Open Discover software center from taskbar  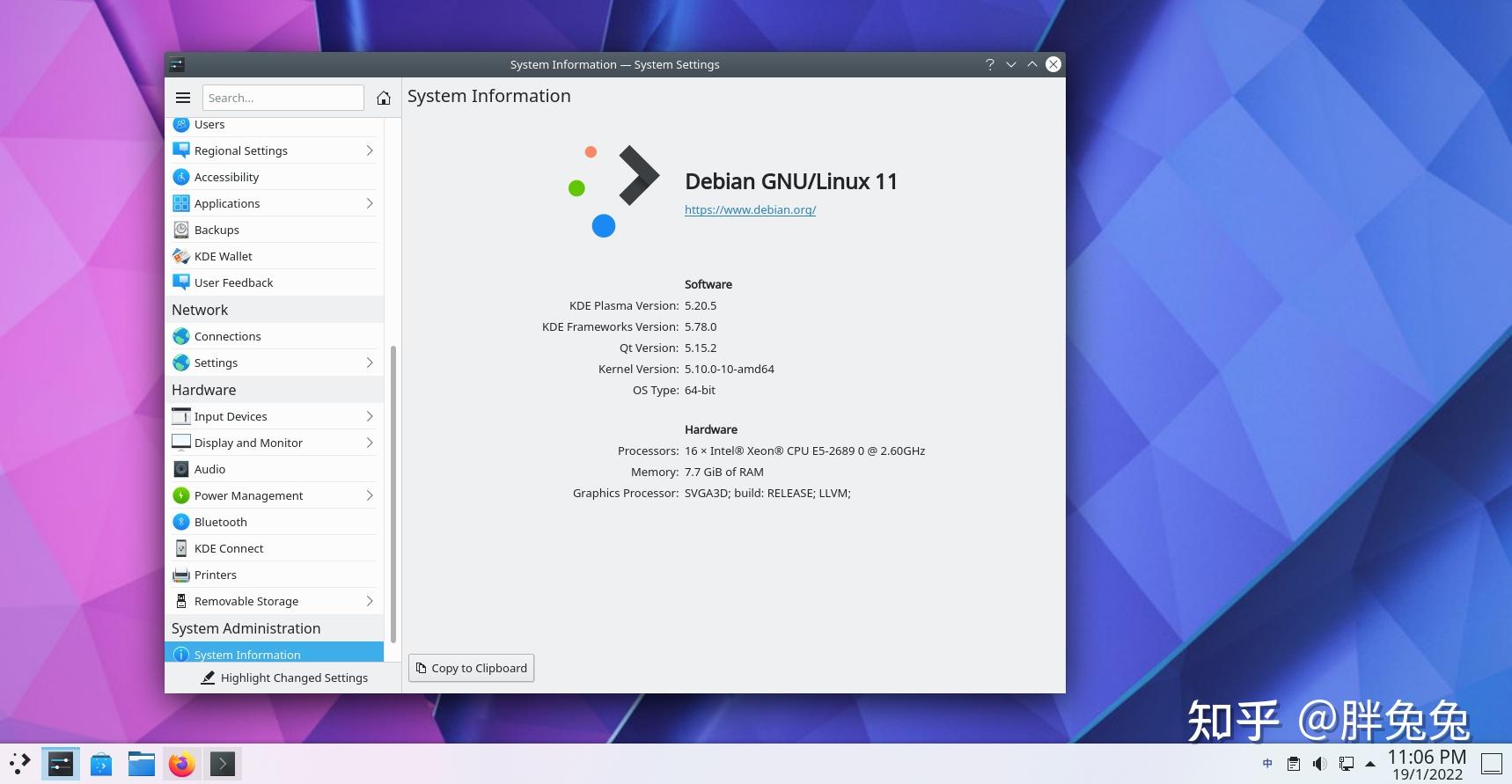click(101, 764)
